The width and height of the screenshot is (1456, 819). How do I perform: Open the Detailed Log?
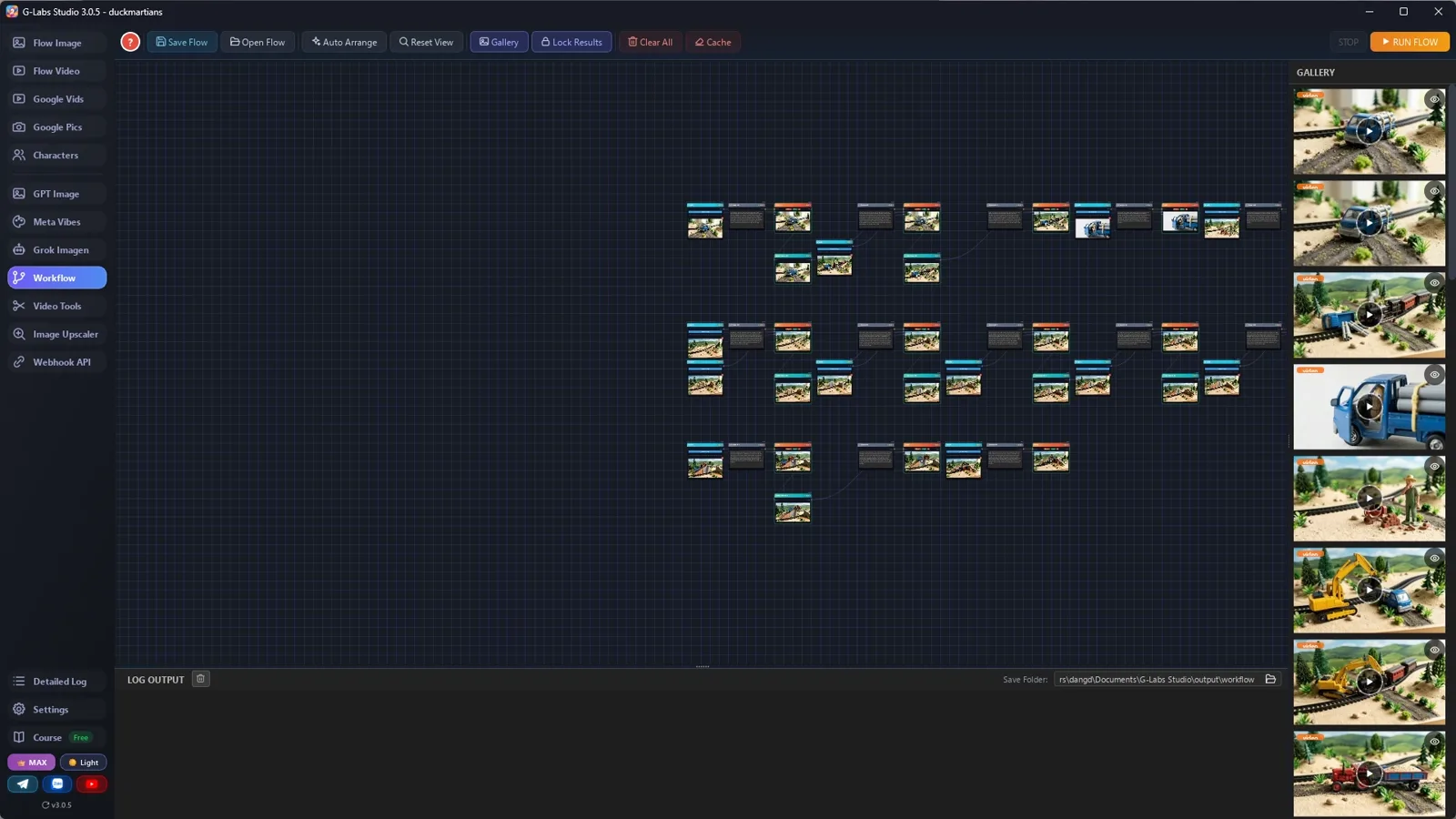pyautogui.click(x=57, y=682)
